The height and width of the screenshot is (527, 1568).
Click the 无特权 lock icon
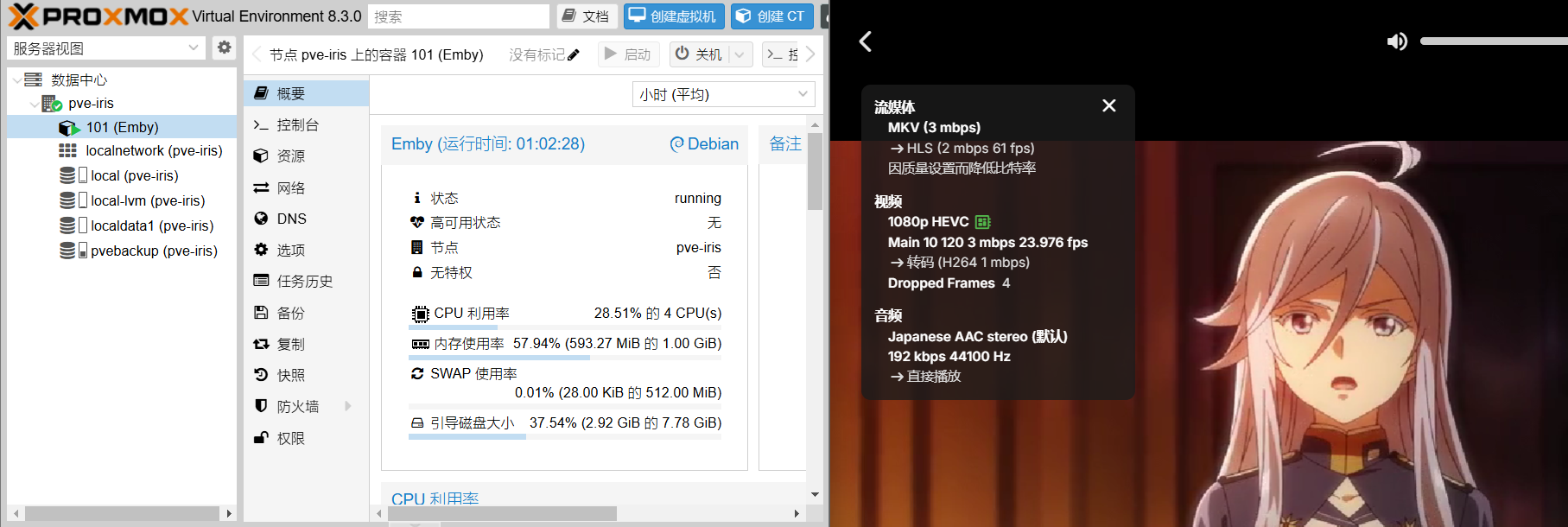coord(417,272)
